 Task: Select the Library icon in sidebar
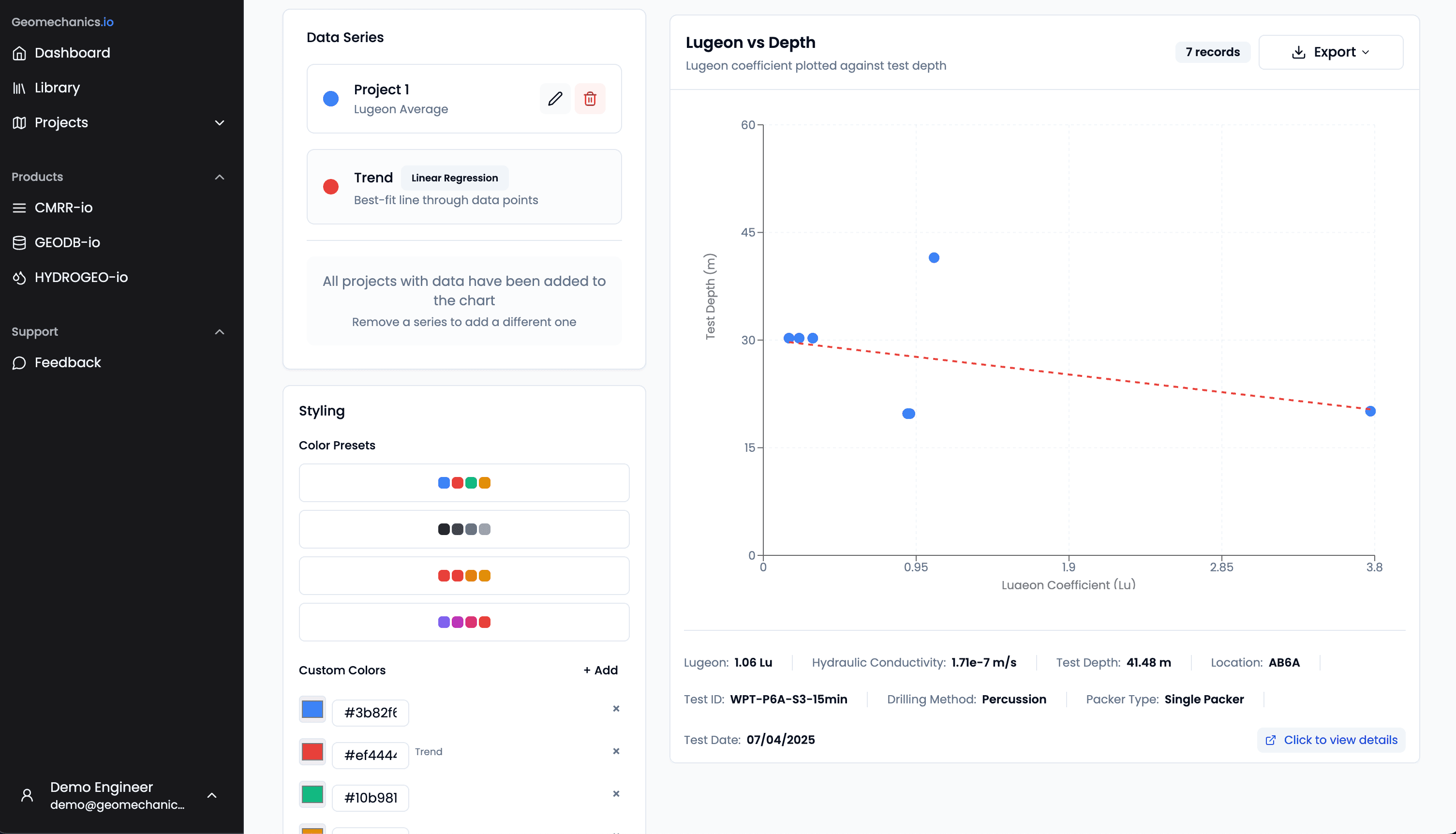(19, 88)
